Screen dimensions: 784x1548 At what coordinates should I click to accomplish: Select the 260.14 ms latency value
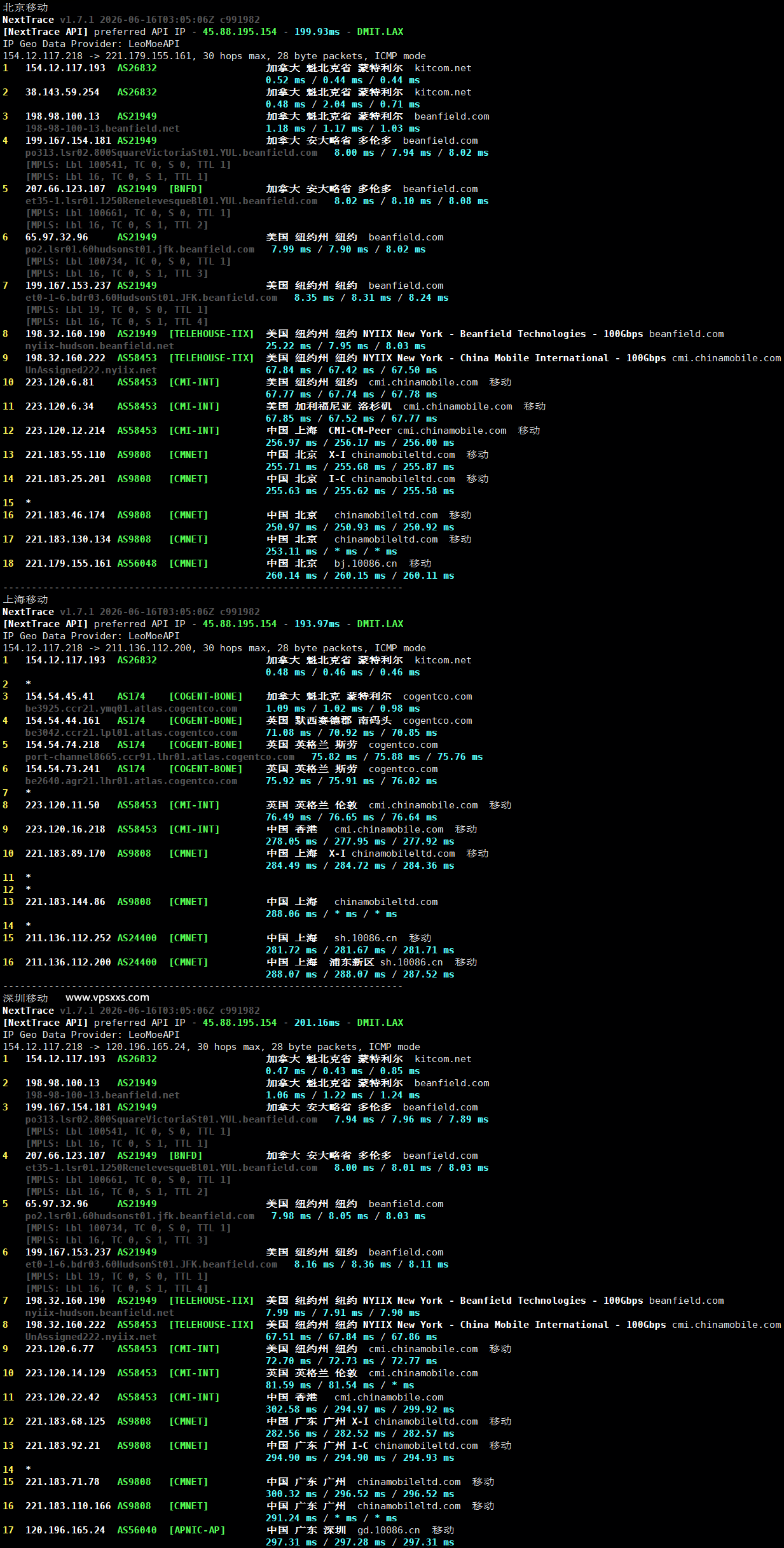pos(291,576)
